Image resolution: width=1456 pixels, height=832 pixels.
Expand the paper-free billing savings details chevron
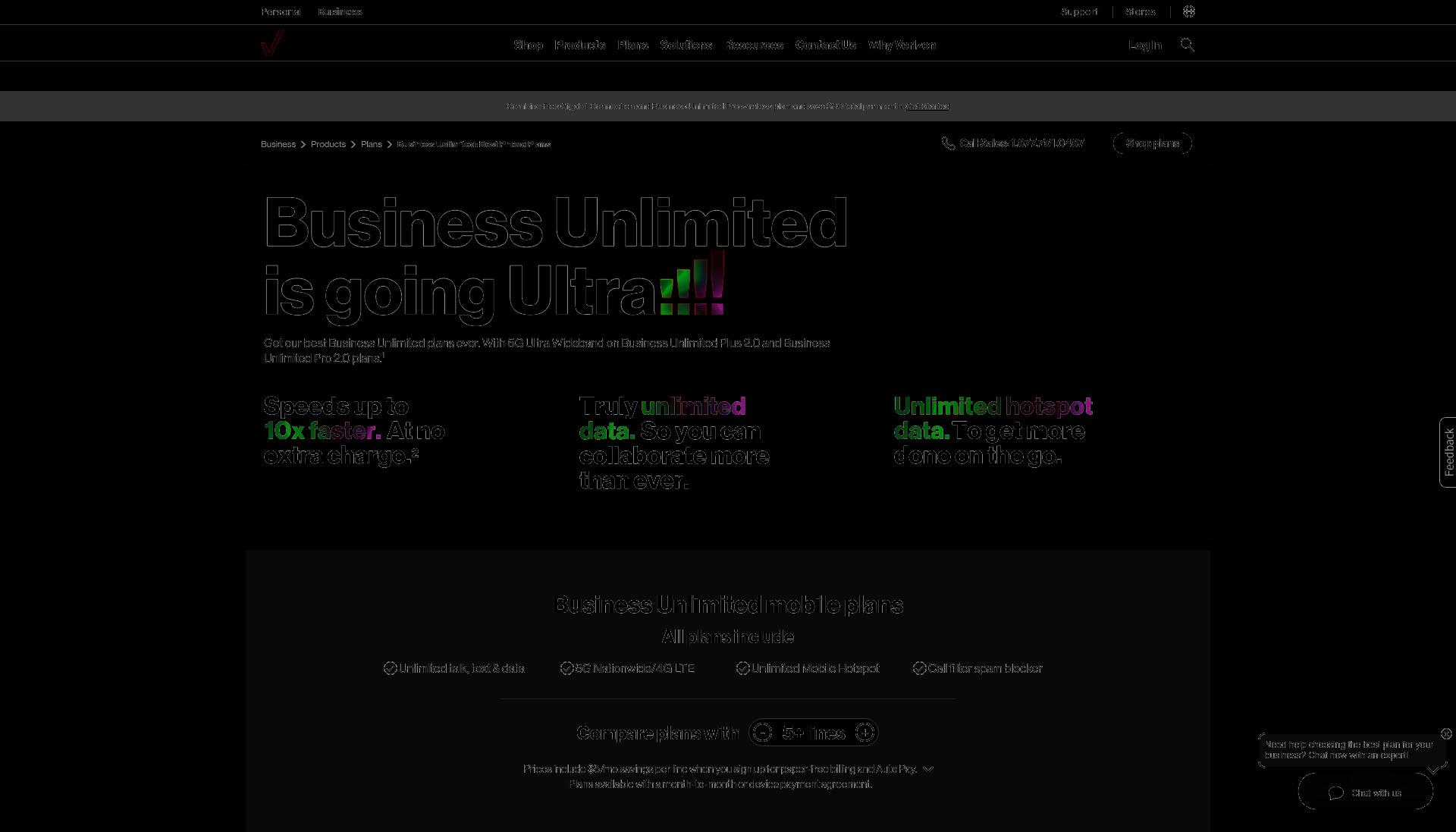click(927, 769)
